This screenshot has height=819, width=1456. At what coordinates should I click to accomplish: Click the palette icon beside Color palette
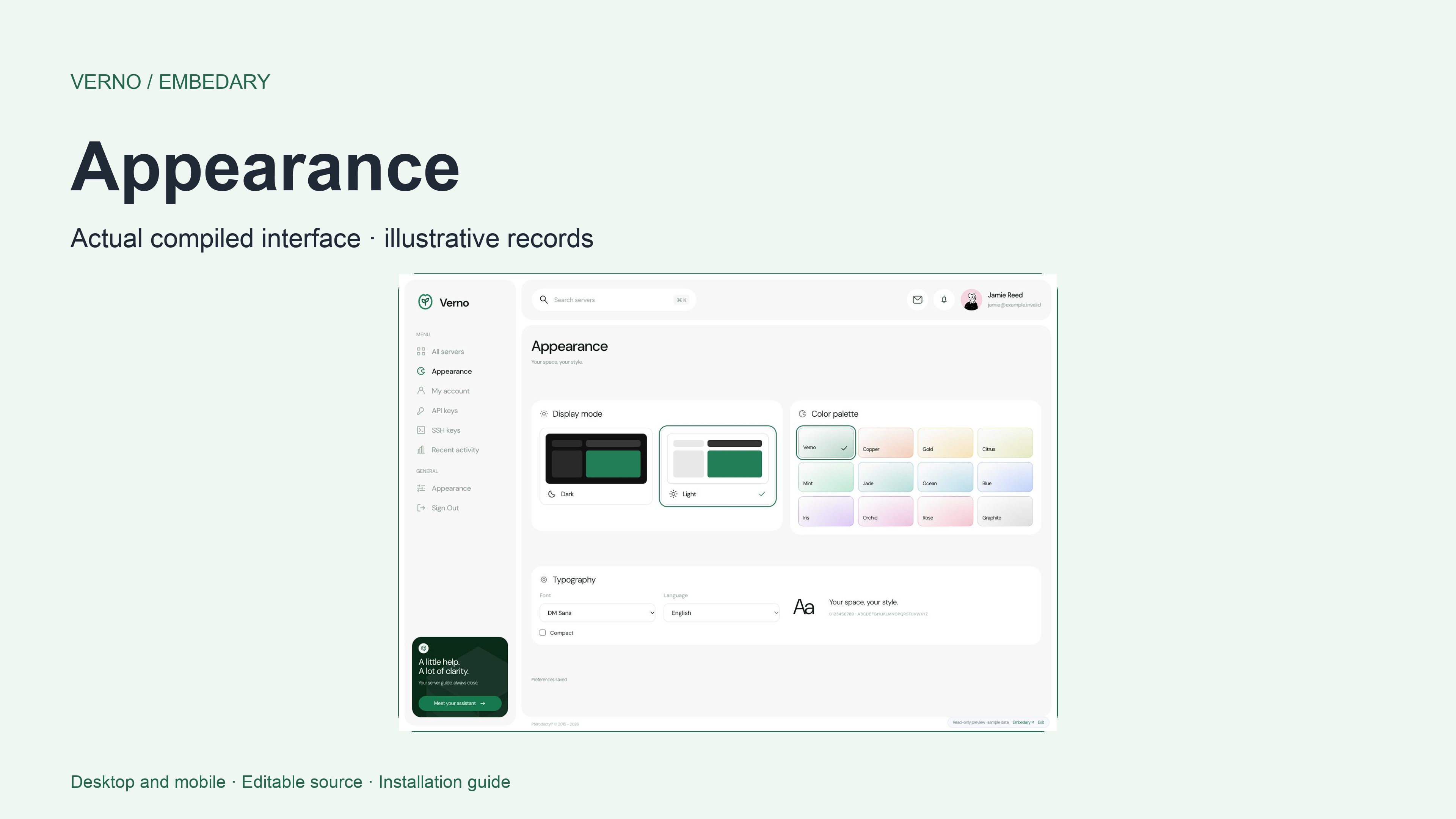pos(802,414)
